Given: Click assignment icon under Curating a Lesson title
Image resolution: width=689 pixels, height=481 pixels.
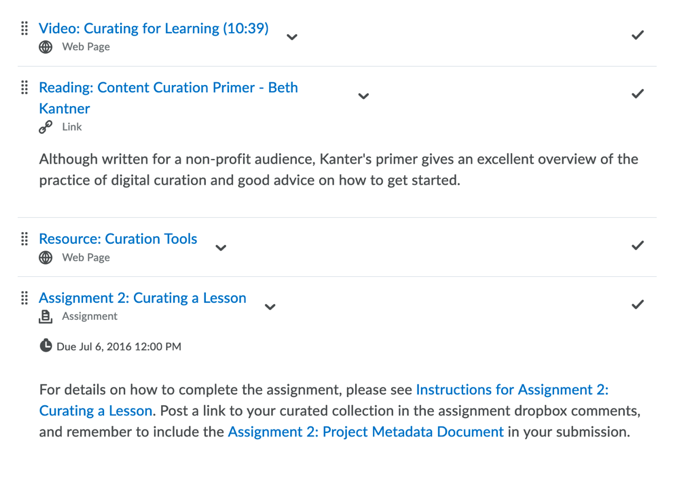Looking at the screenshot, I should tap(45, 316).
